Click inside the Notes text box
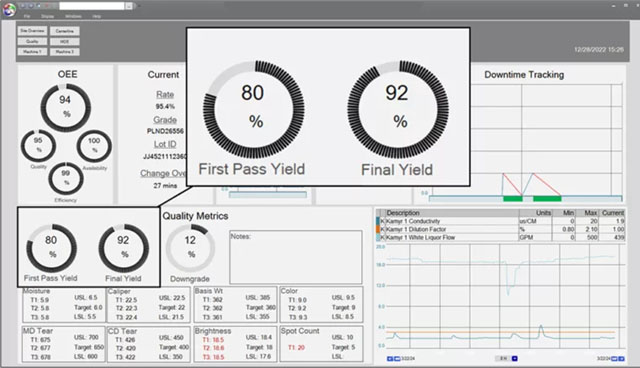The height and width of the screenshot is (368, 640). 296,257
